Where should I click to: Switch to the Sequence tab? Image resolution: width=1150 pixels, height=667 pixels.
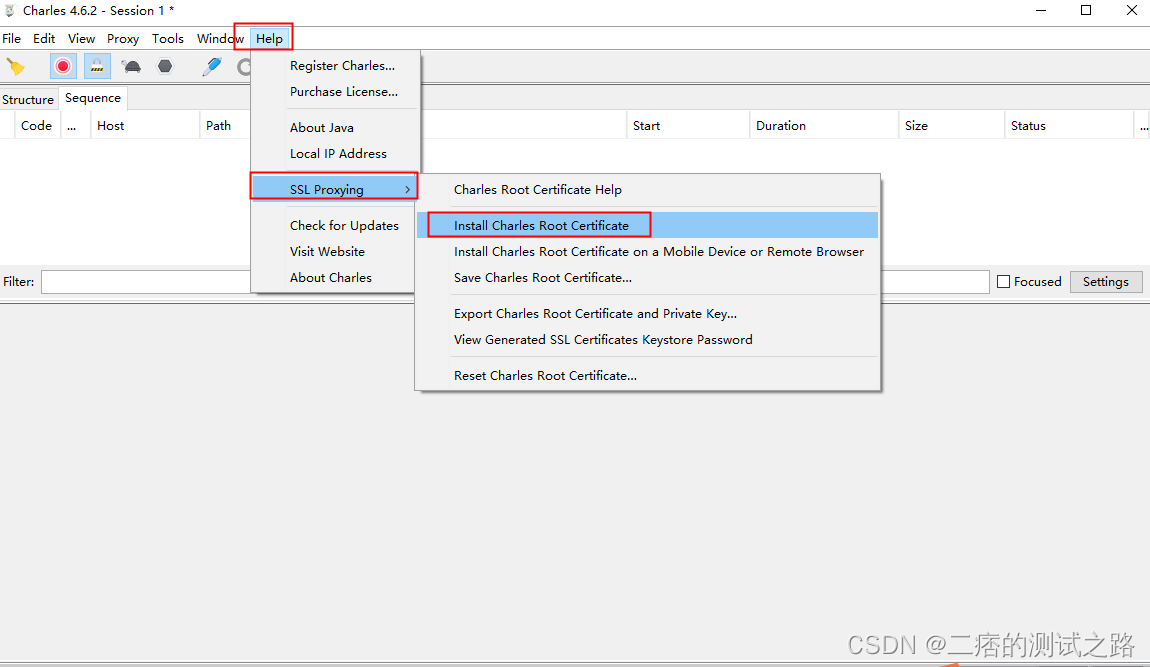92,98
